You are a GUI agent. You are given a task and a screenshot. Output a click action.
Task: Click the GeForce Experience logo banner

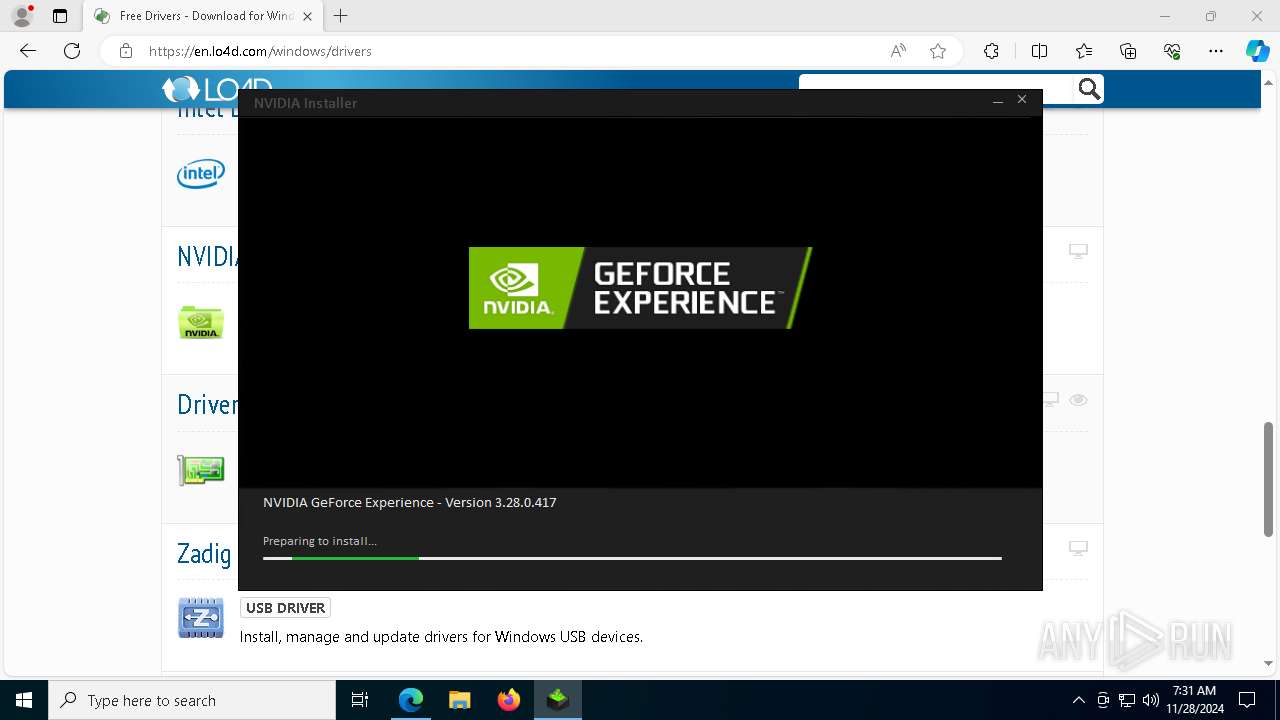coord(640,288)
